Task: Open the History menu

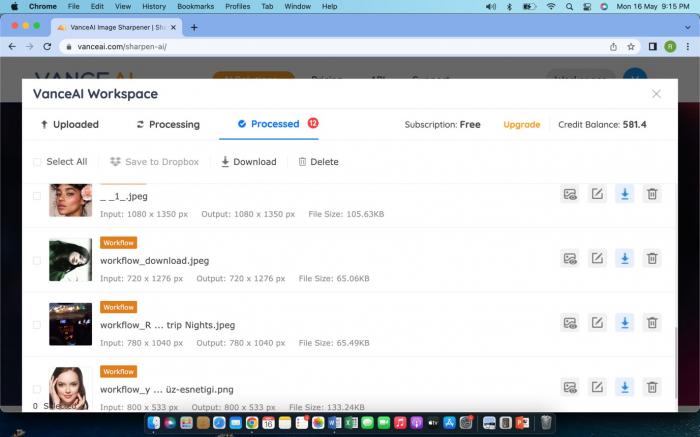Action: tap(154, 6)
